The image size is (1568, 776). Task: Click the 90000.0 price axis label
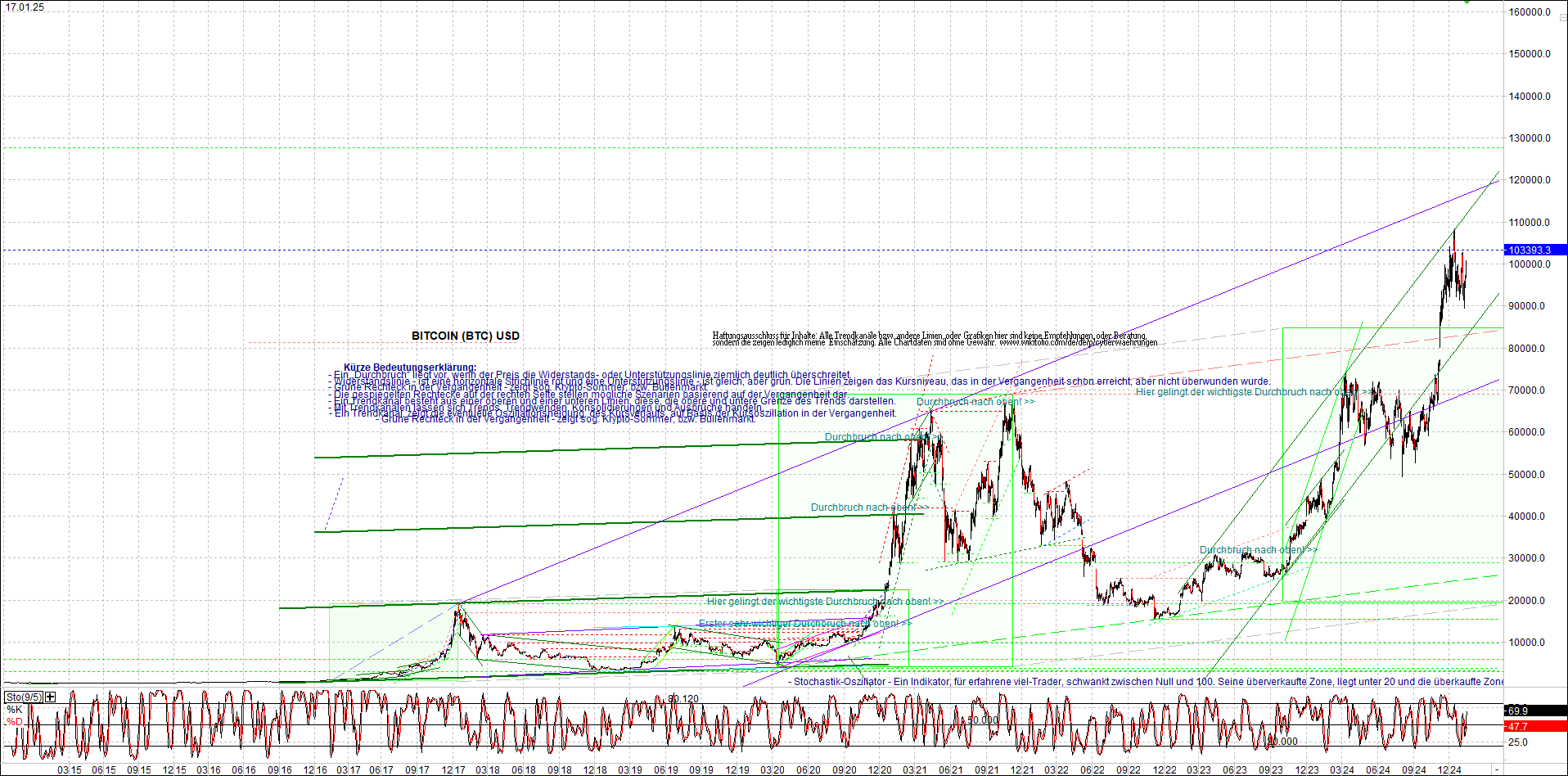[x=1527, y=306]
